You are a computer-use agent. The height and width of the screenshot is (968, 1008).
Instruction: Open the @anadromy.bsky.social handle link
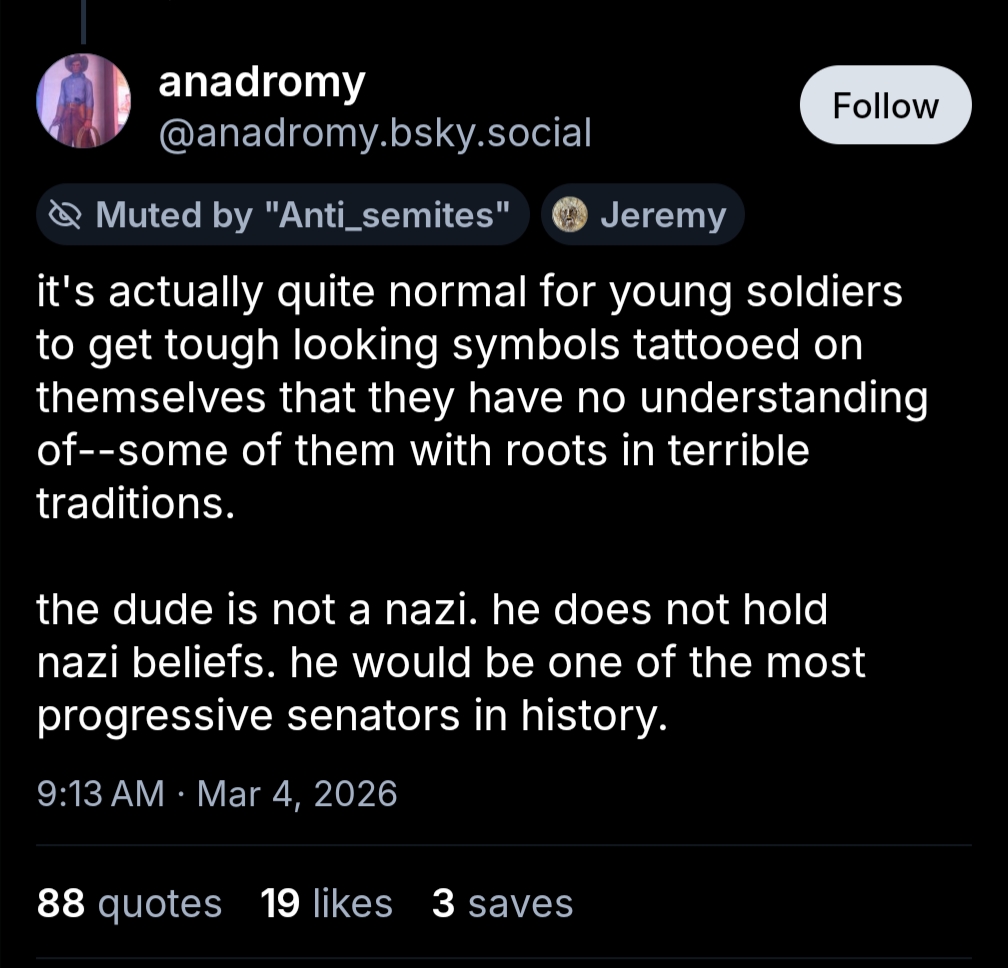click(375, 132)
